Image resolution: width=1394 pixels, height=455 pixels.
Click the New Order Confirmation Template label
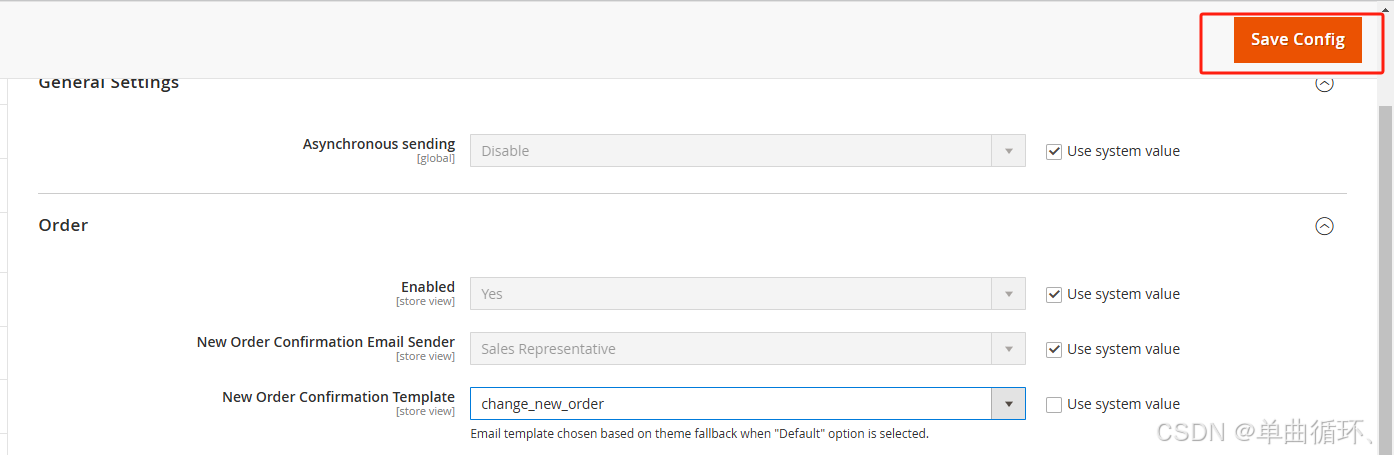coord(338,397)
